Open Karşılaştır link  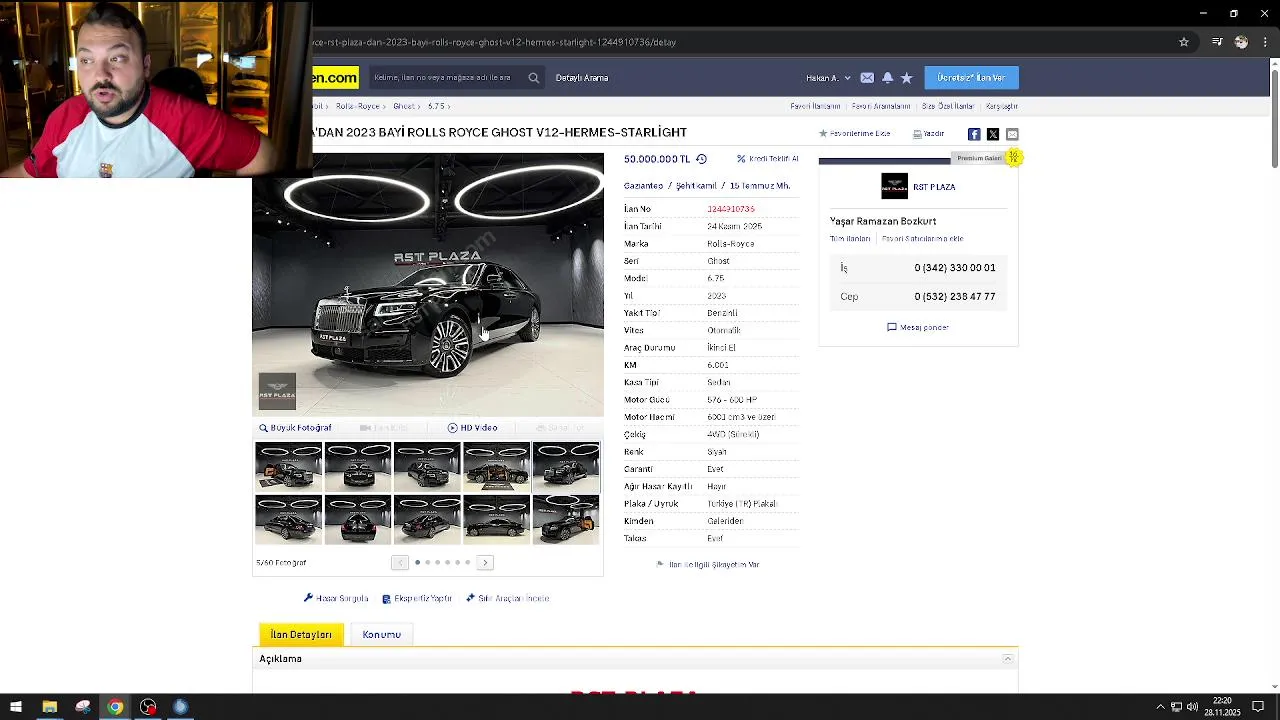[1002, 106]
